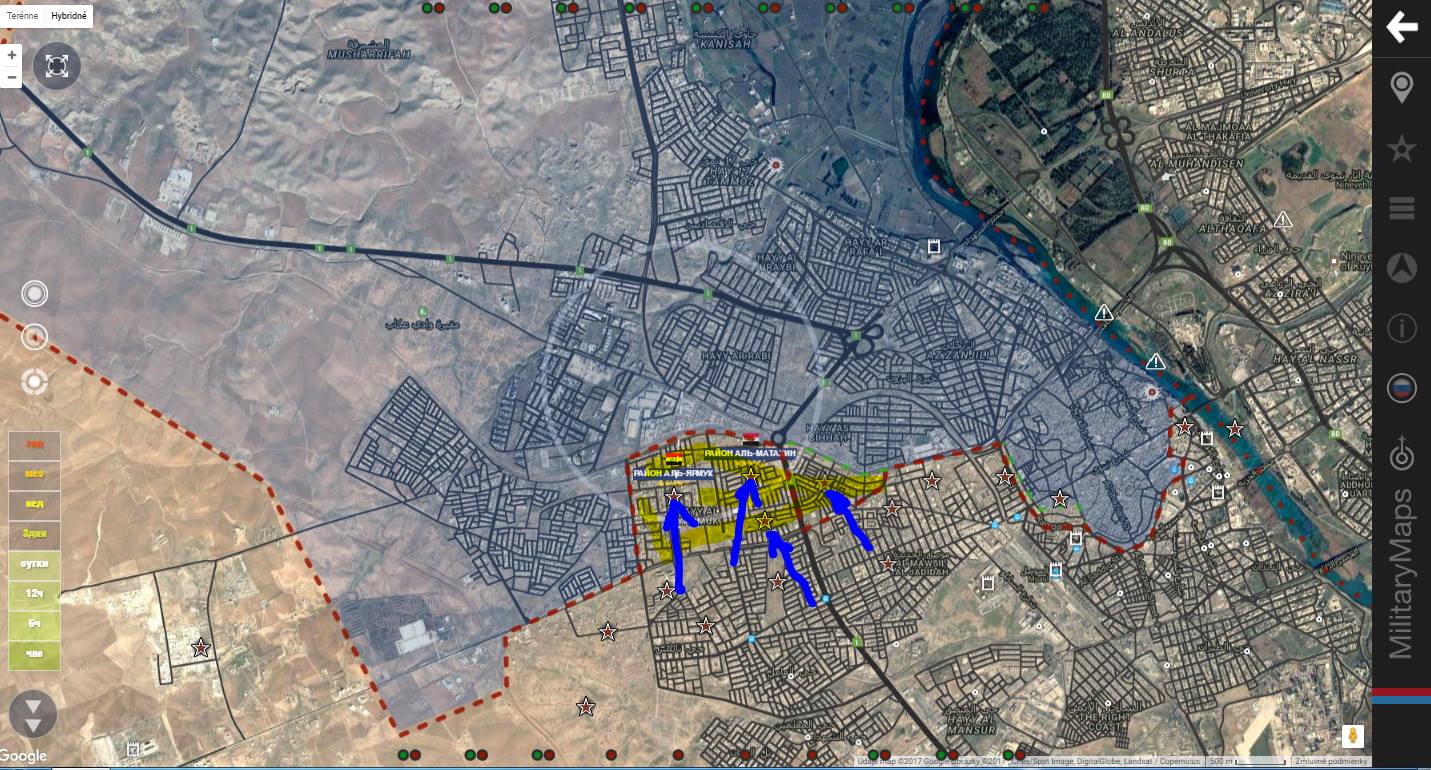Click the back arrow in the sidebar

pyautogui.click(x=1401, y=27)
